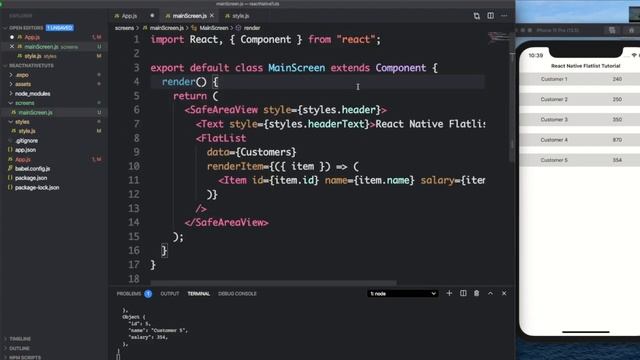
Task: Kill the terminal with trash icon
Action: click(x=476, y=293)
